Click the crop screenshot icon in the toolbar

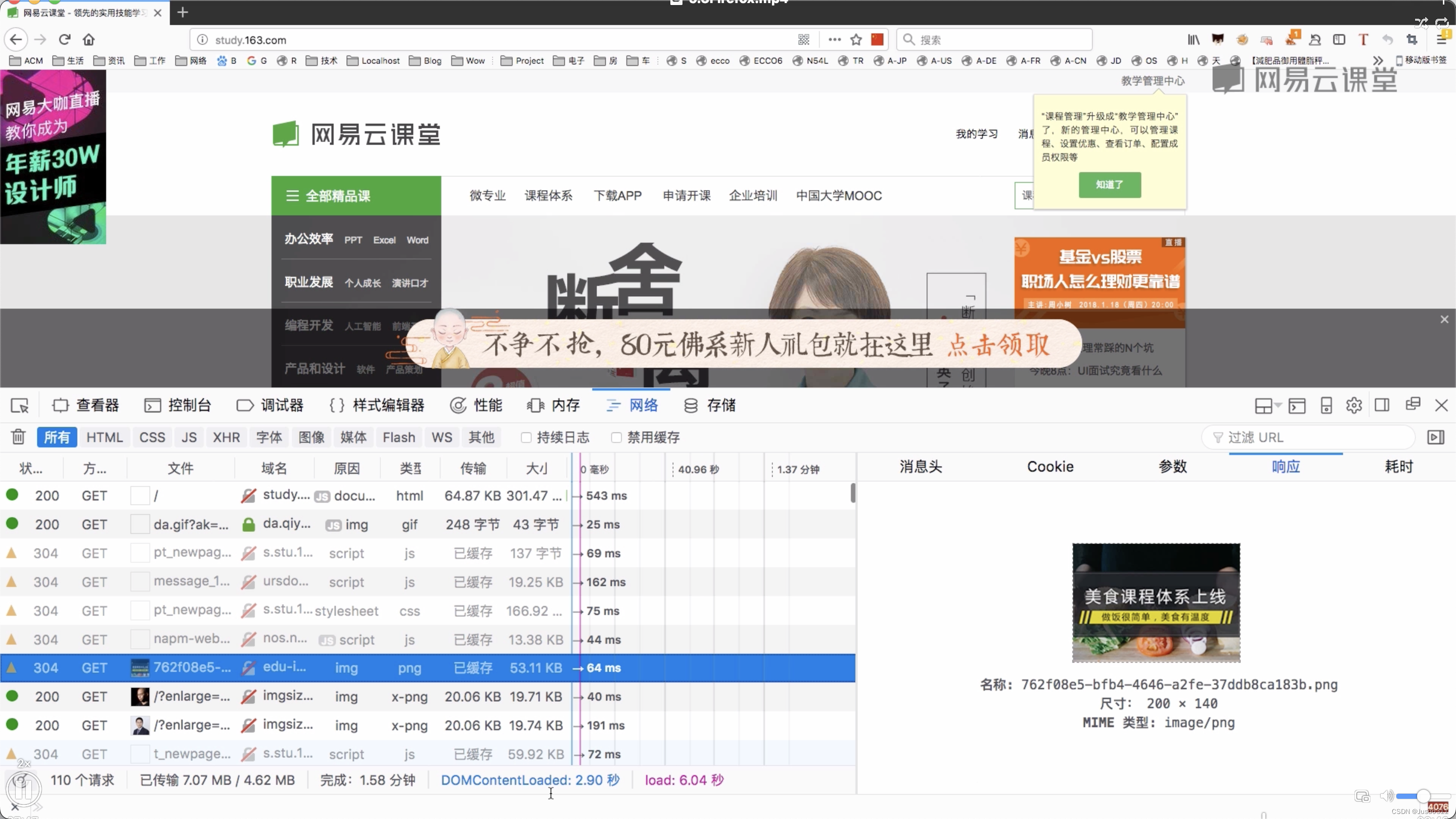pyautogui.click(x=1412, y=39)
